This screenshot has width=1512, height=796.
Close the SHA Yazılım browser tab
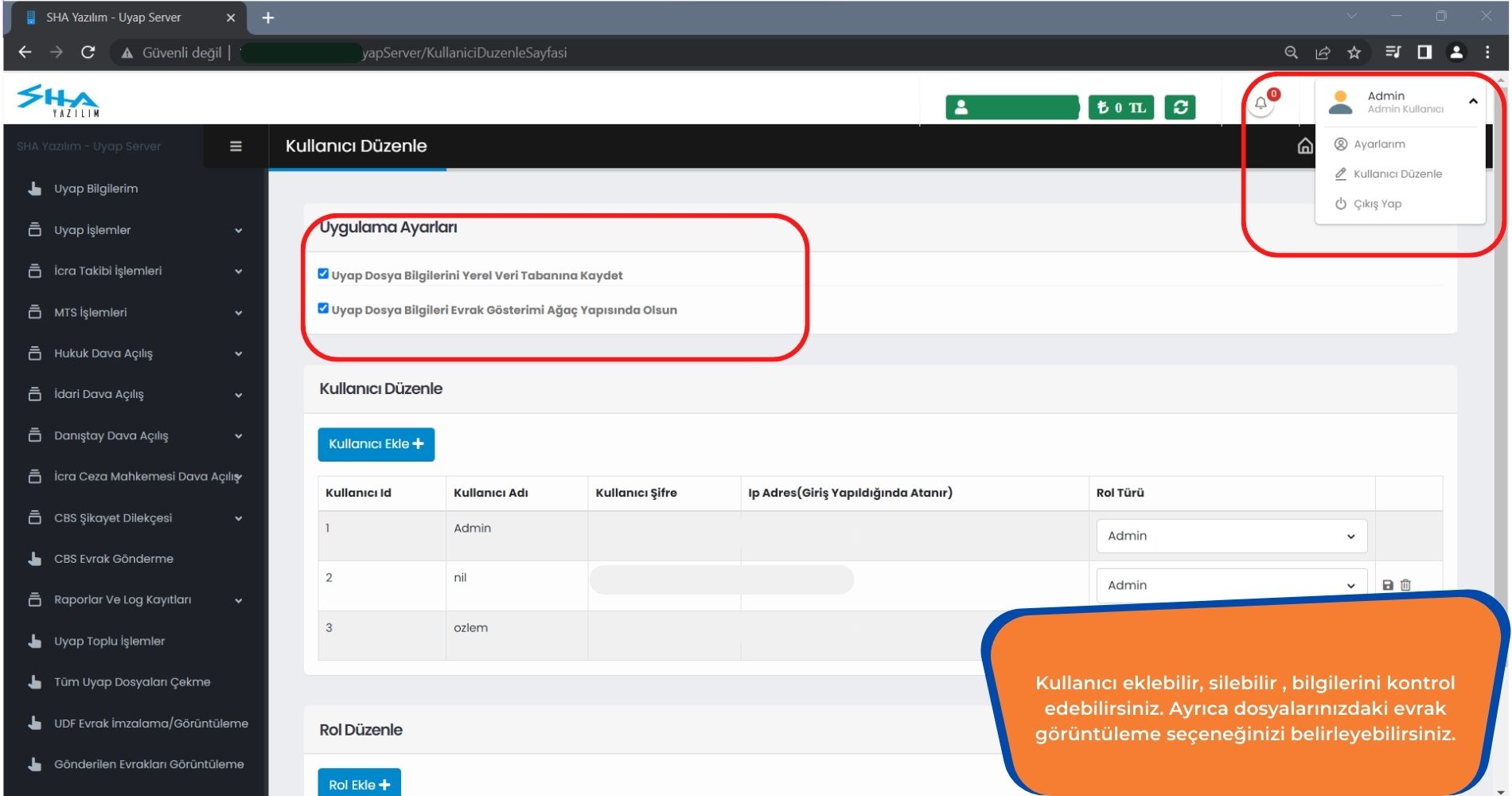(x=231, y=18)
